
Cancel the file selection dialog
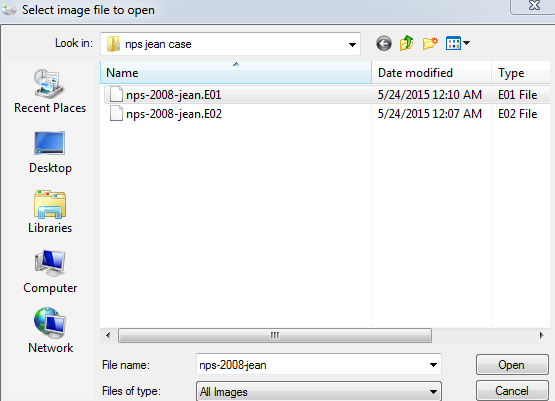click(x=512, y=391)
